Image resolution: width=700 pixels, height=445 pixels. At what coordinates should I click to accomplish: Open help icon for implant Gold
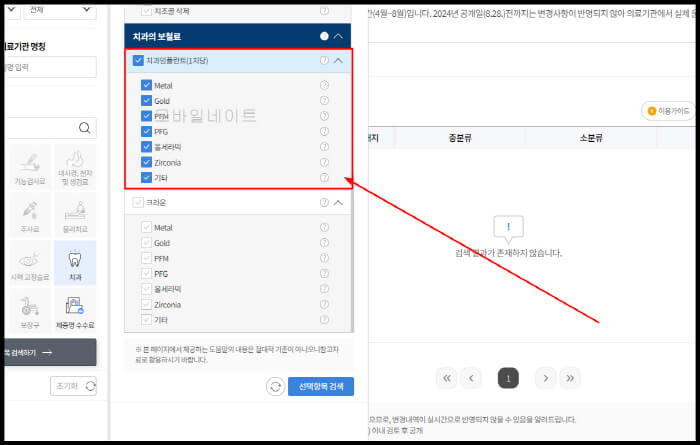coord(324,100)
